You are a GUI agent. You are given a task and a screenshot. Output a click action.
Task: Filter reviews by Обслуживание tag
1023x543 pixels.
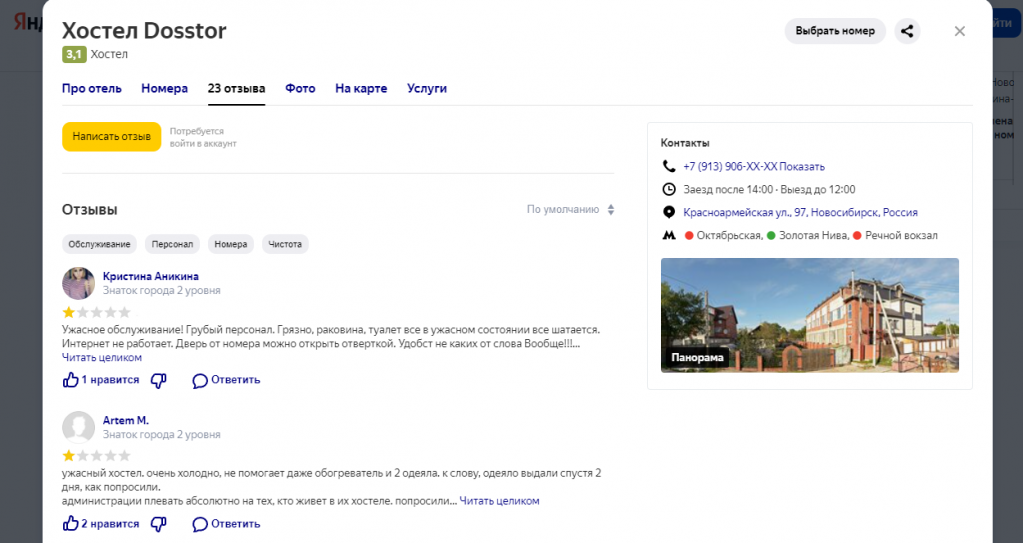(99, 244)
